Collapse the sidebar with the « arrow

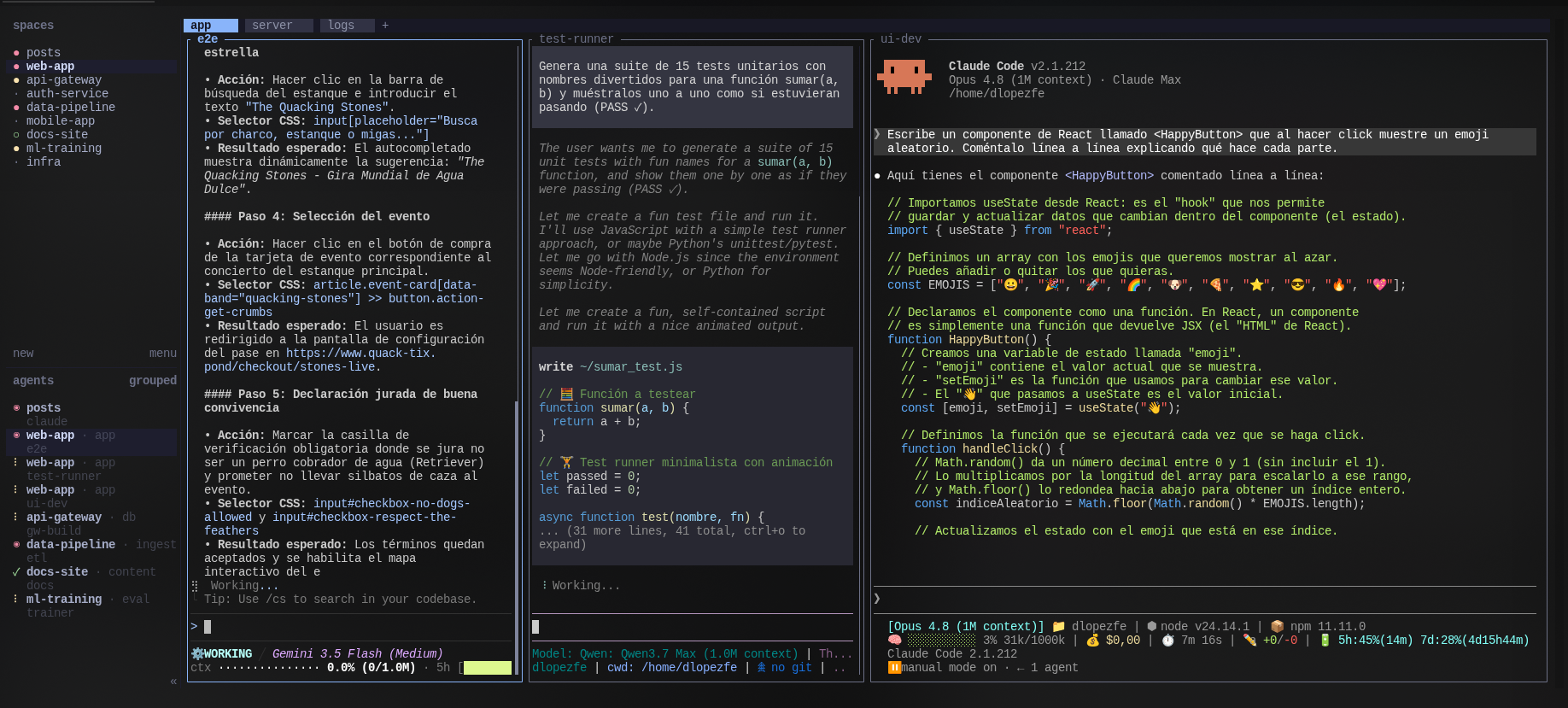click(173, 682)
